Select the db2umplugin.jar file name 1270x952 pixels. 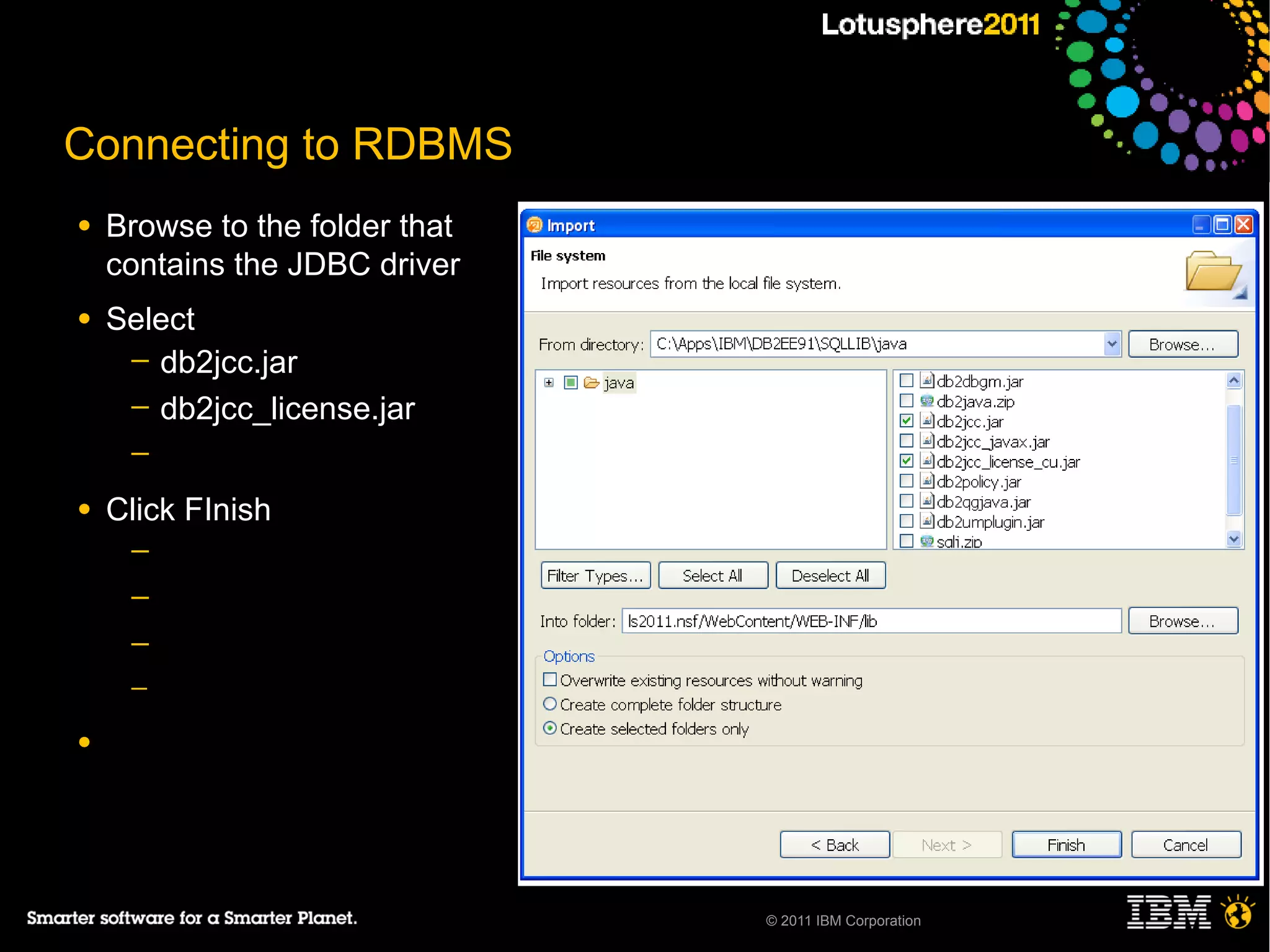coord(990,522)
